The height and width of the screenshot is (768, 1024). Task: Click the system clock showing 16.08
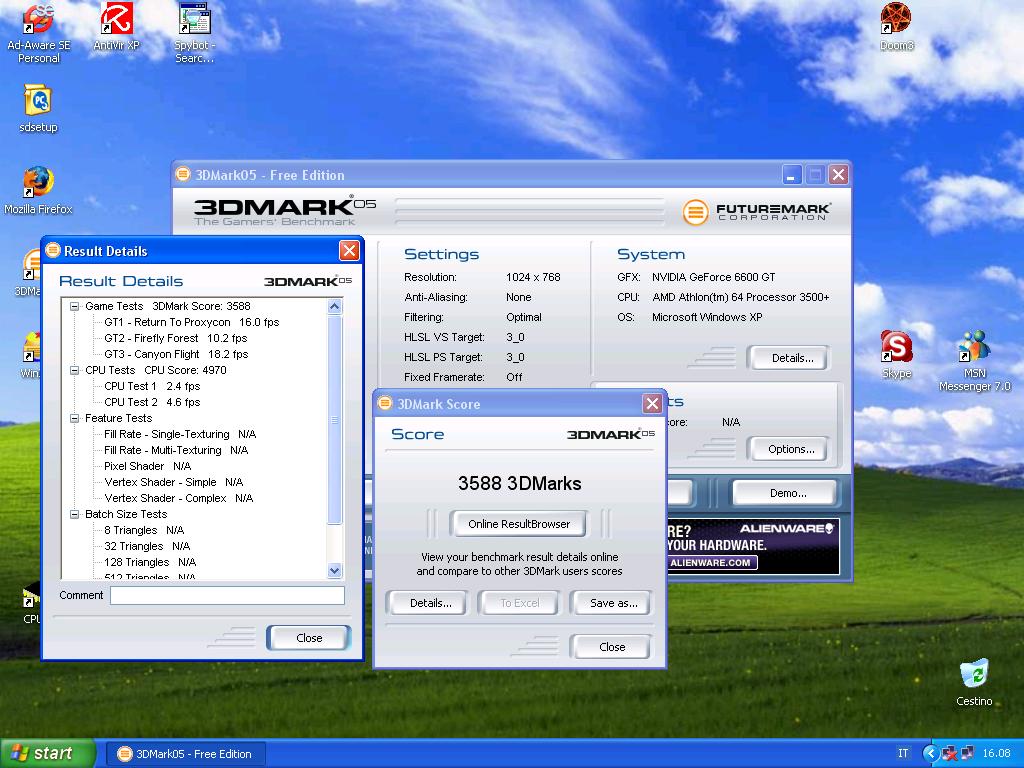pos(996,753)
